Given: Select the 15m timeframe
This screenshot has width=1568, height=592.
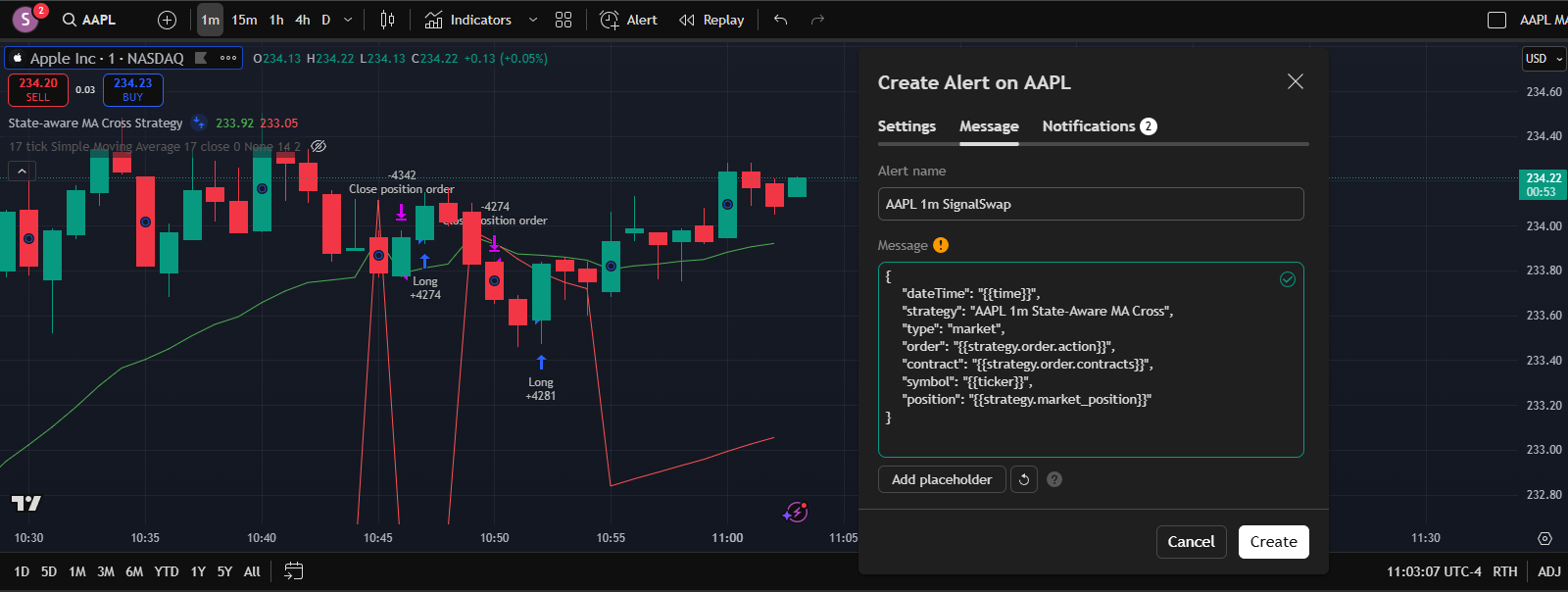Looking at the screenshot, I should click(244, 20).
